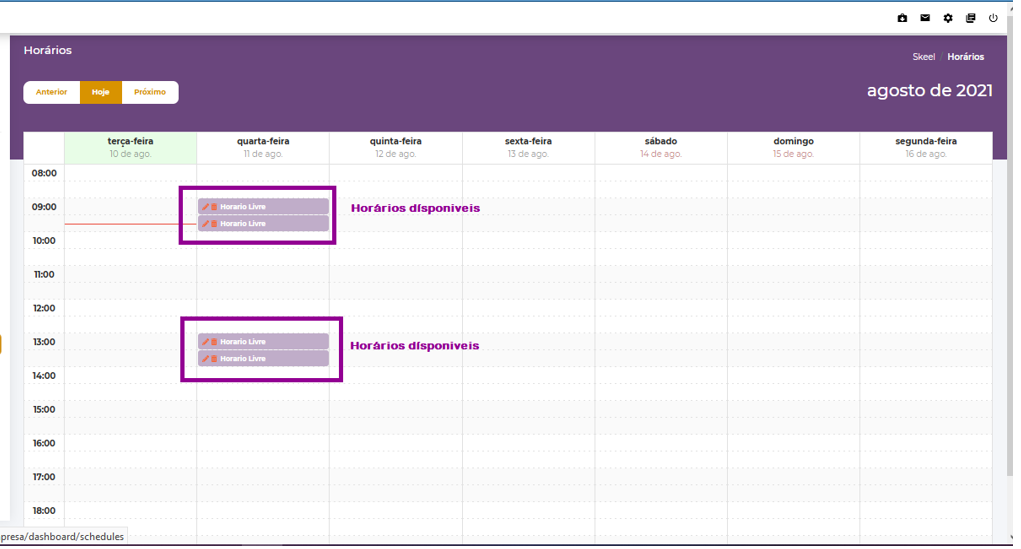
Task: Open messages via the envelope icon
Action: tap(925, 18)
